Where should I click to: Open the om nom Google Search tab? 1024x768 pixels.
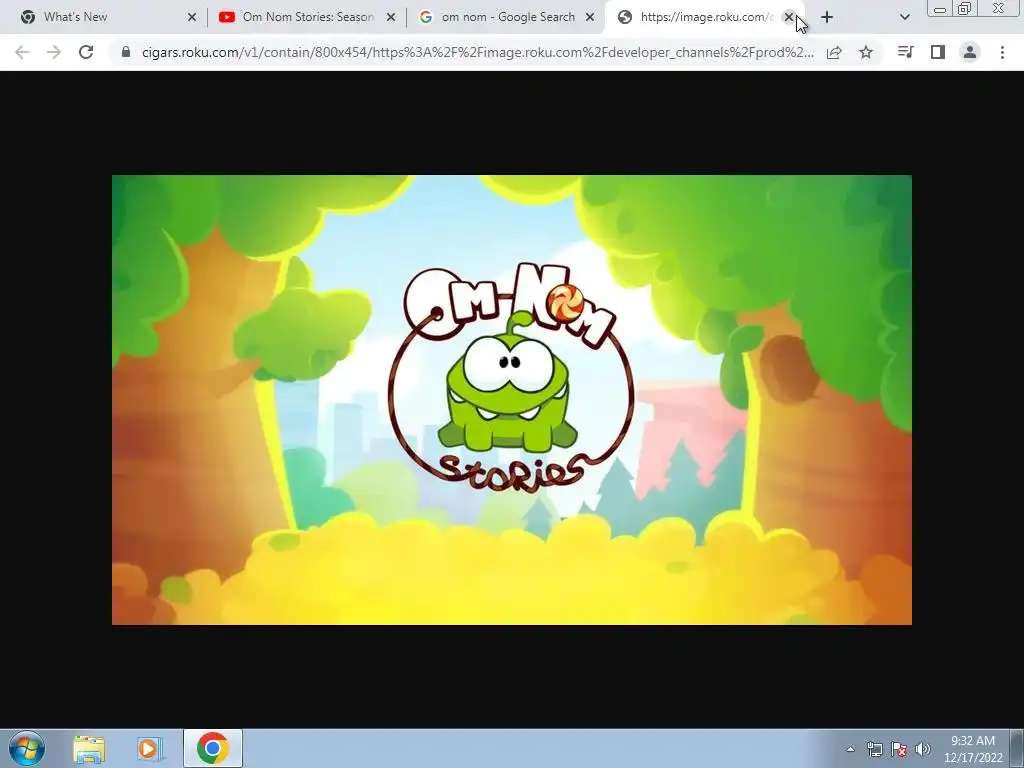504,18
